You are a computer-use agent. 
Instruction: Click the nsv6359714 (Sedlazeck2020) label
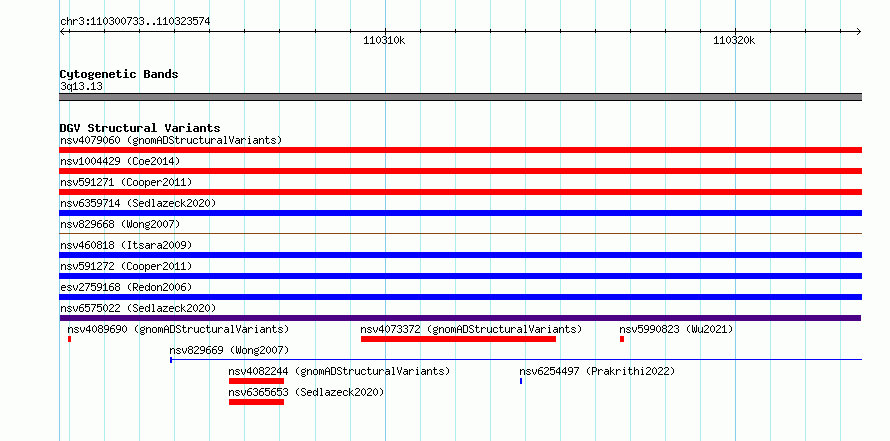[x=138, y=203]
